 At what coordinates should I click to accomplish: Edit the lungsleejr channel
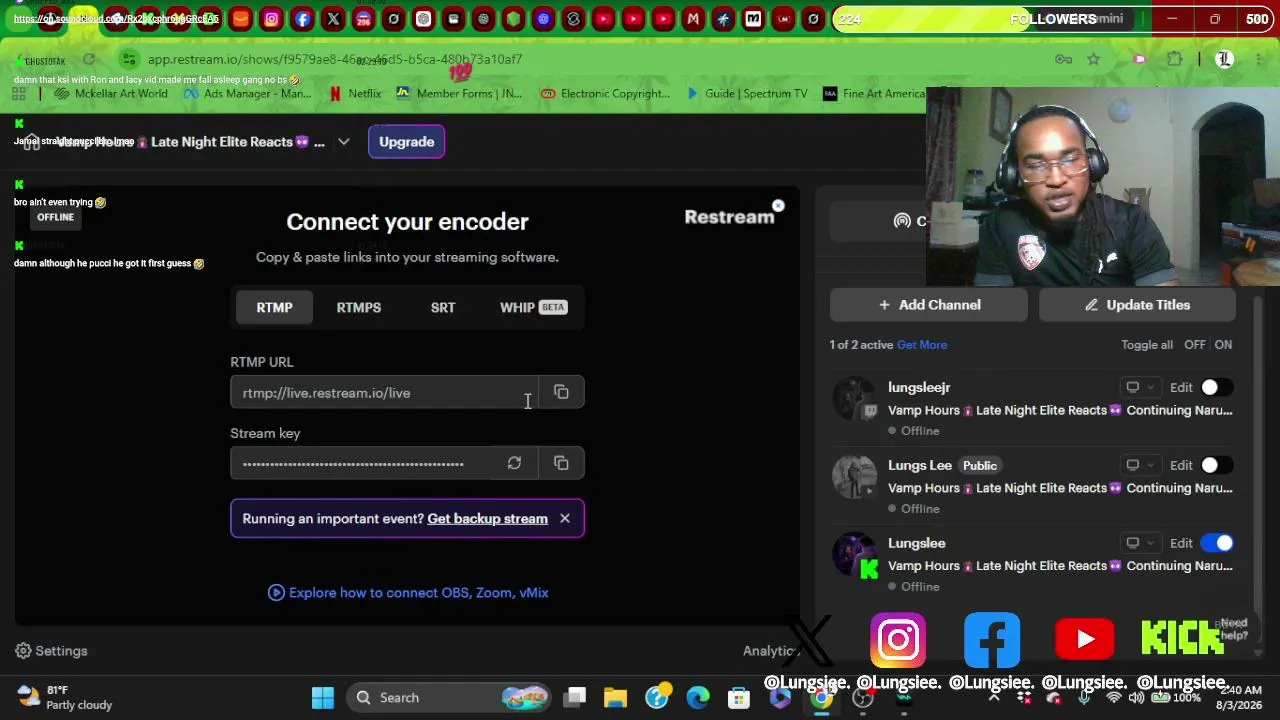1181,387
